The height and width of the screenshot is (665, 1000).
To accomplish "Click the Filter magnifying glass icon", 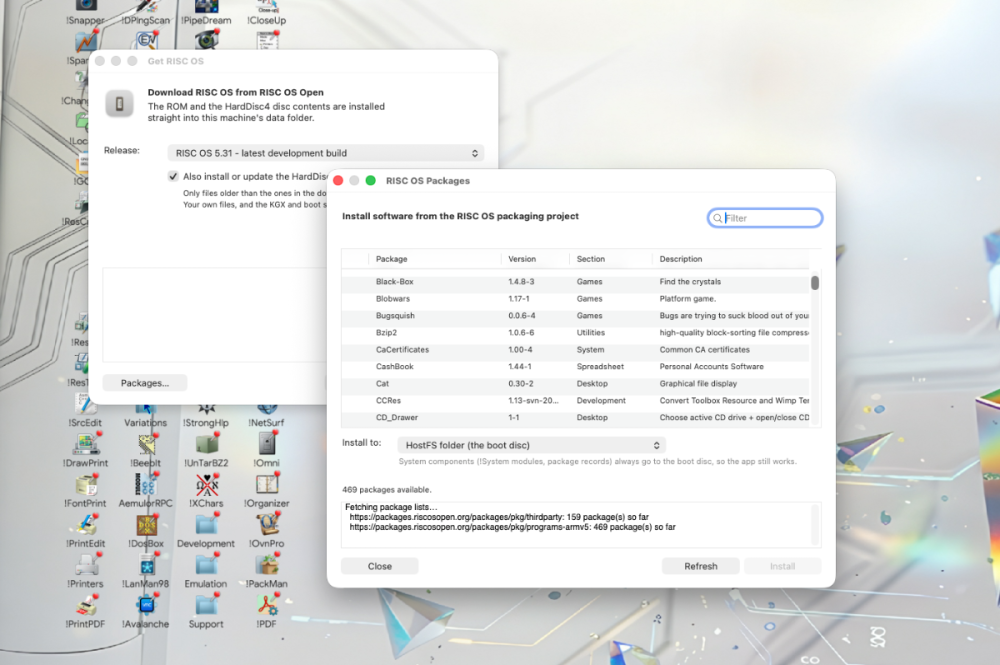I will point(717,218).
